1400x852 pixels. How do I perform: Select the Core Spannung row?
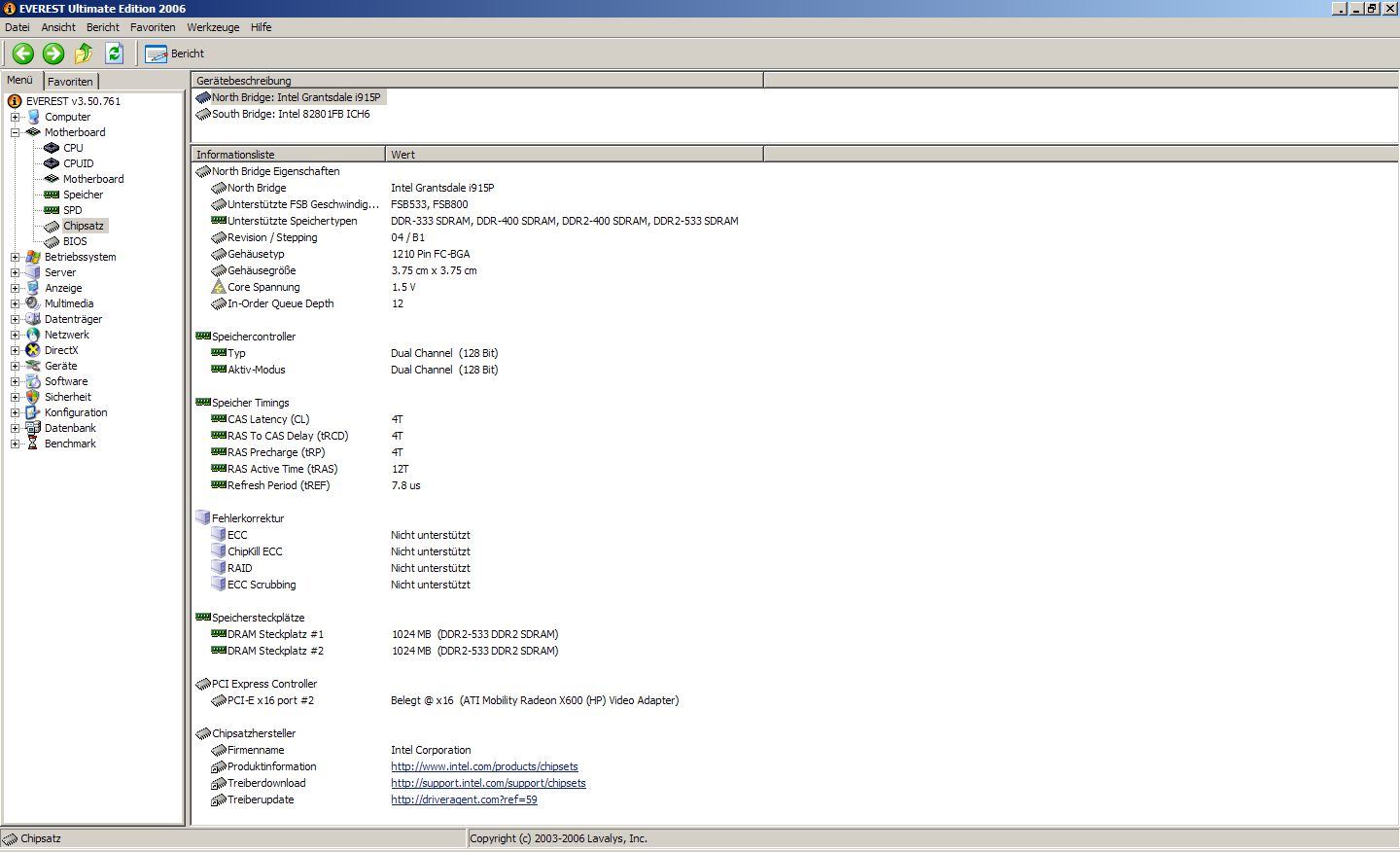(793, 287)
